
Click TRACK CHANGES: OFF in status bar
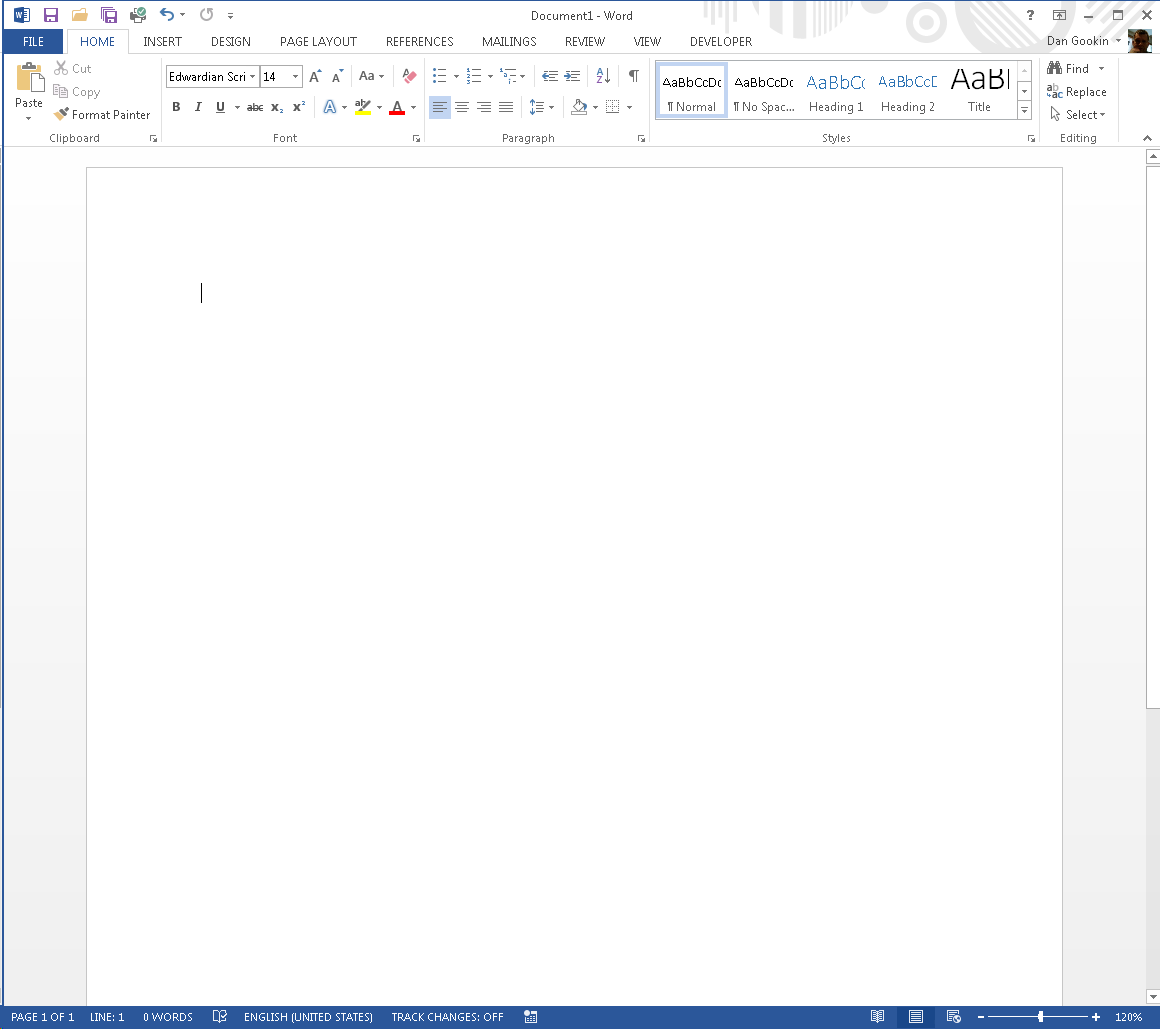click(x=447, y=1017)
